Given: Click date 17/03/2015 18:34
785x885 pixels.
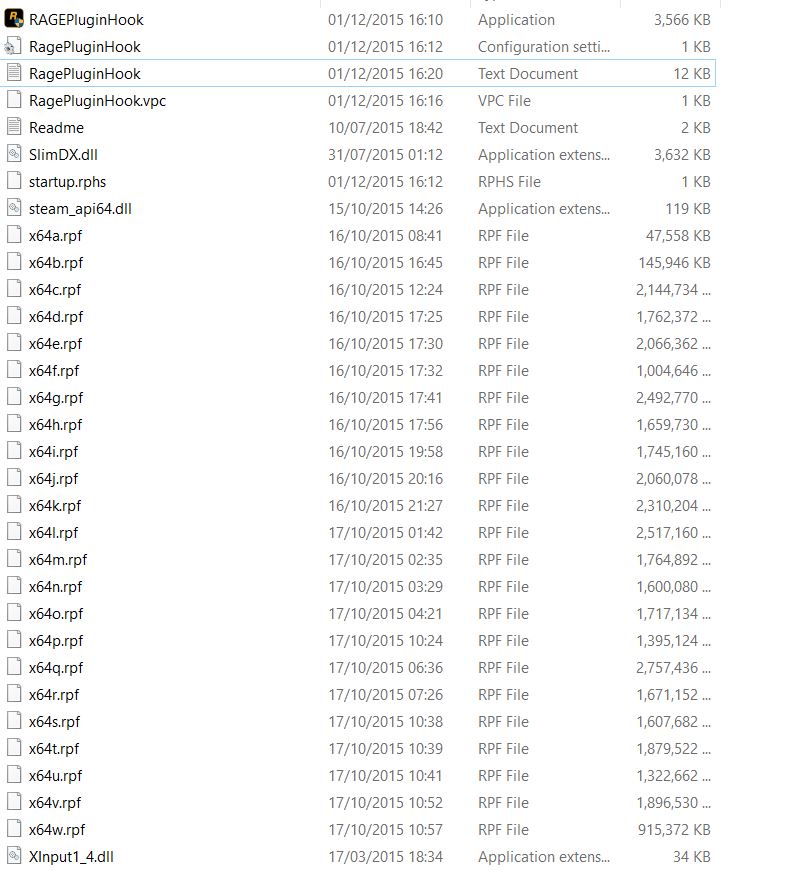Looking at the screenshot, I should [385, 857].
